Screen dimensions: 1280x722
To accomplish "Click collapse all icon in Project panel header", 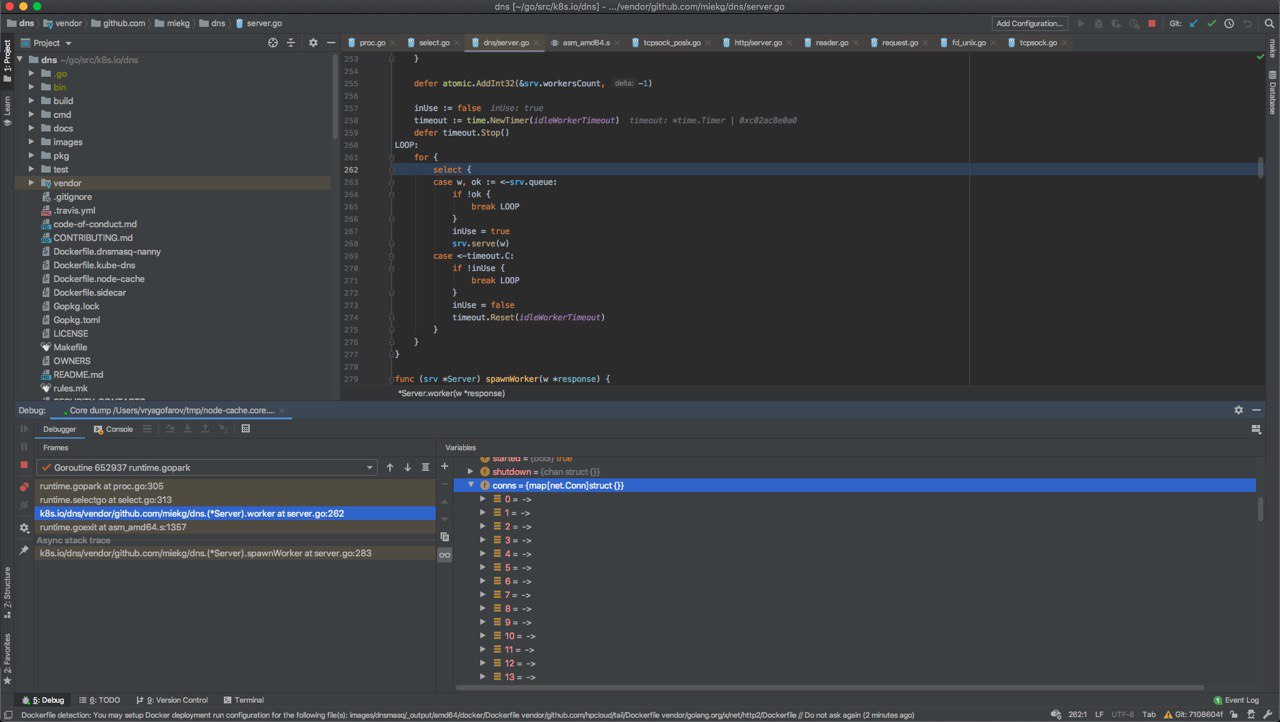I will point(291,43).
